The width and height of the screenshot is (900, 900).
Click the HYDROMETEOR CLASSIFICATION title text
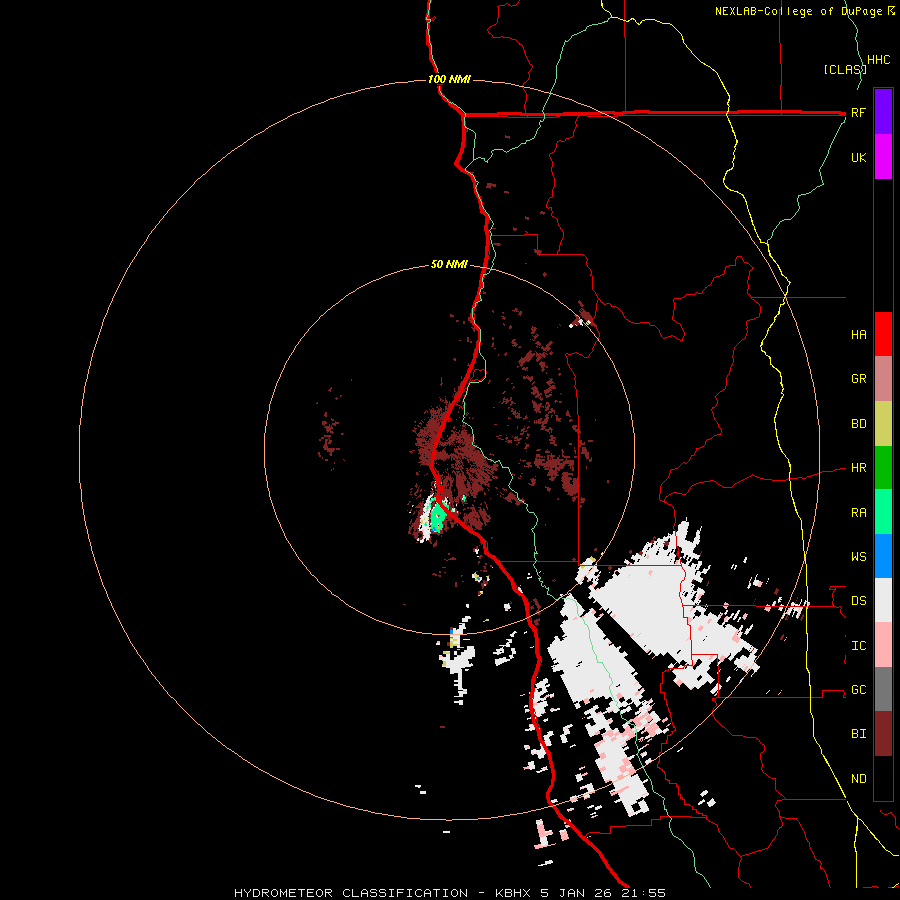pyautogui.click(x=351, y=893)
